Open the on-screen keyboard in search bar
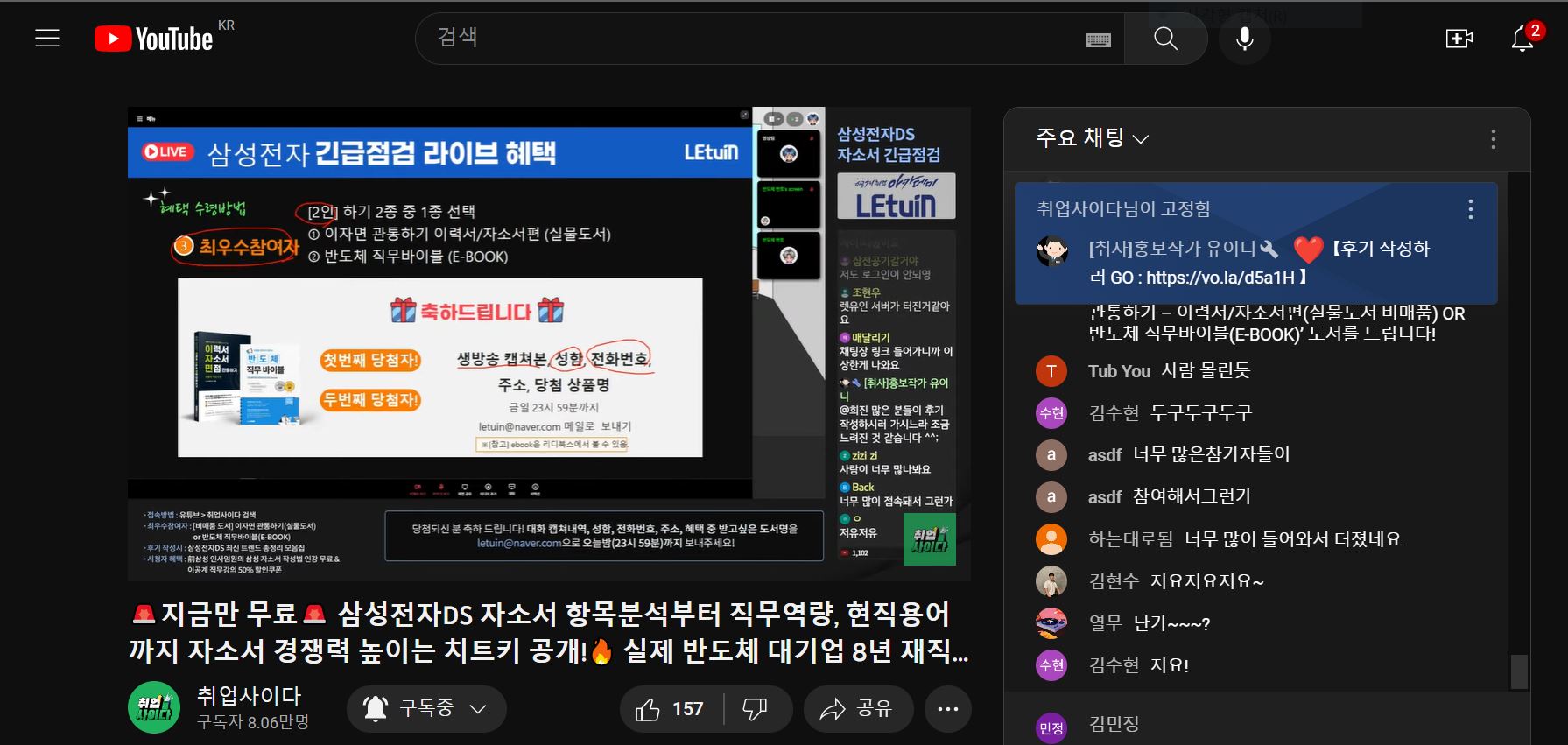The width and height of the screenshot is (1568, 745). point(1098,39)
